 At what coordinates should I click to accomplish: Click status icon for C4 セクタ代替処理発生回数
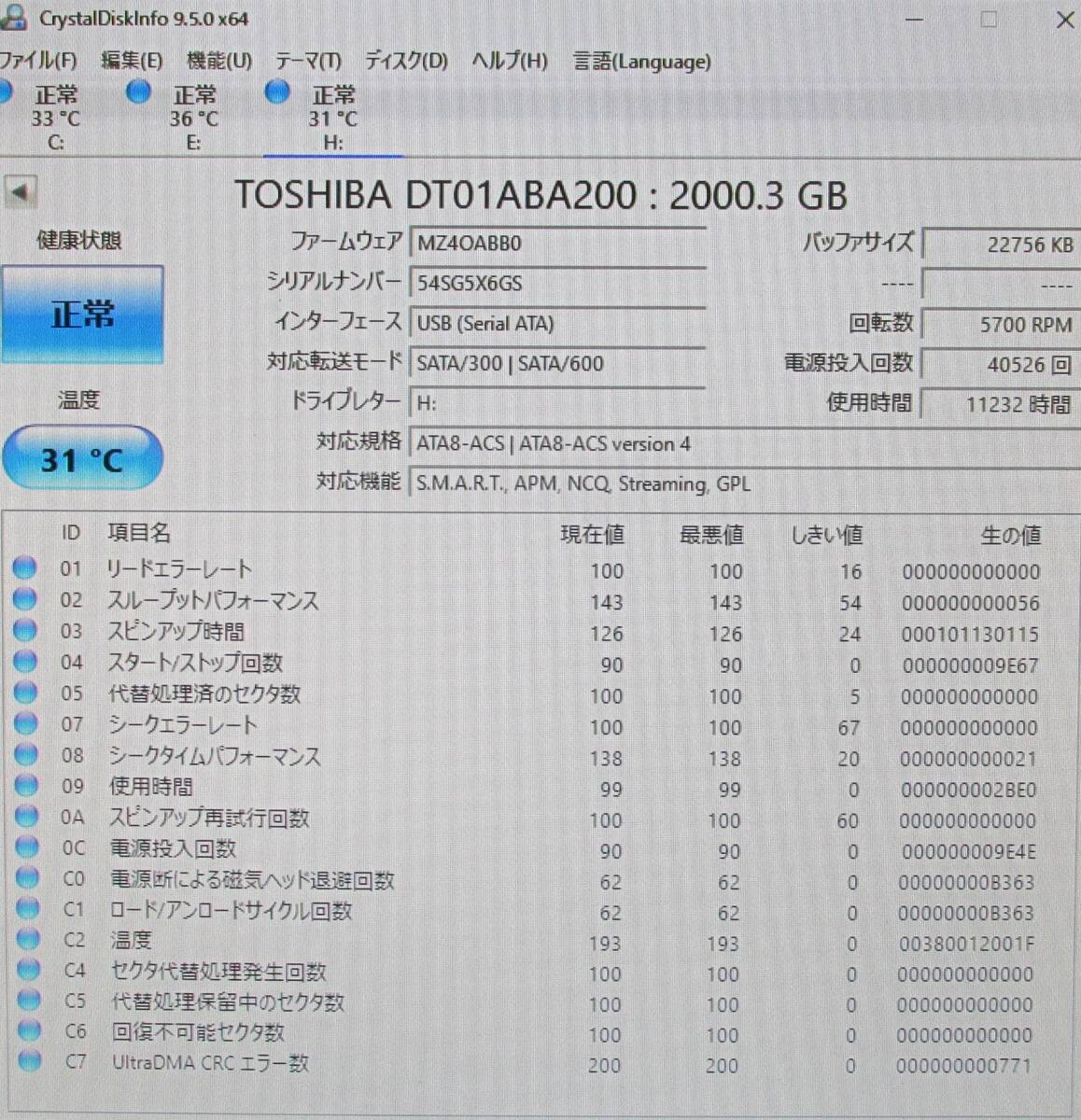[x=29, y=970]
